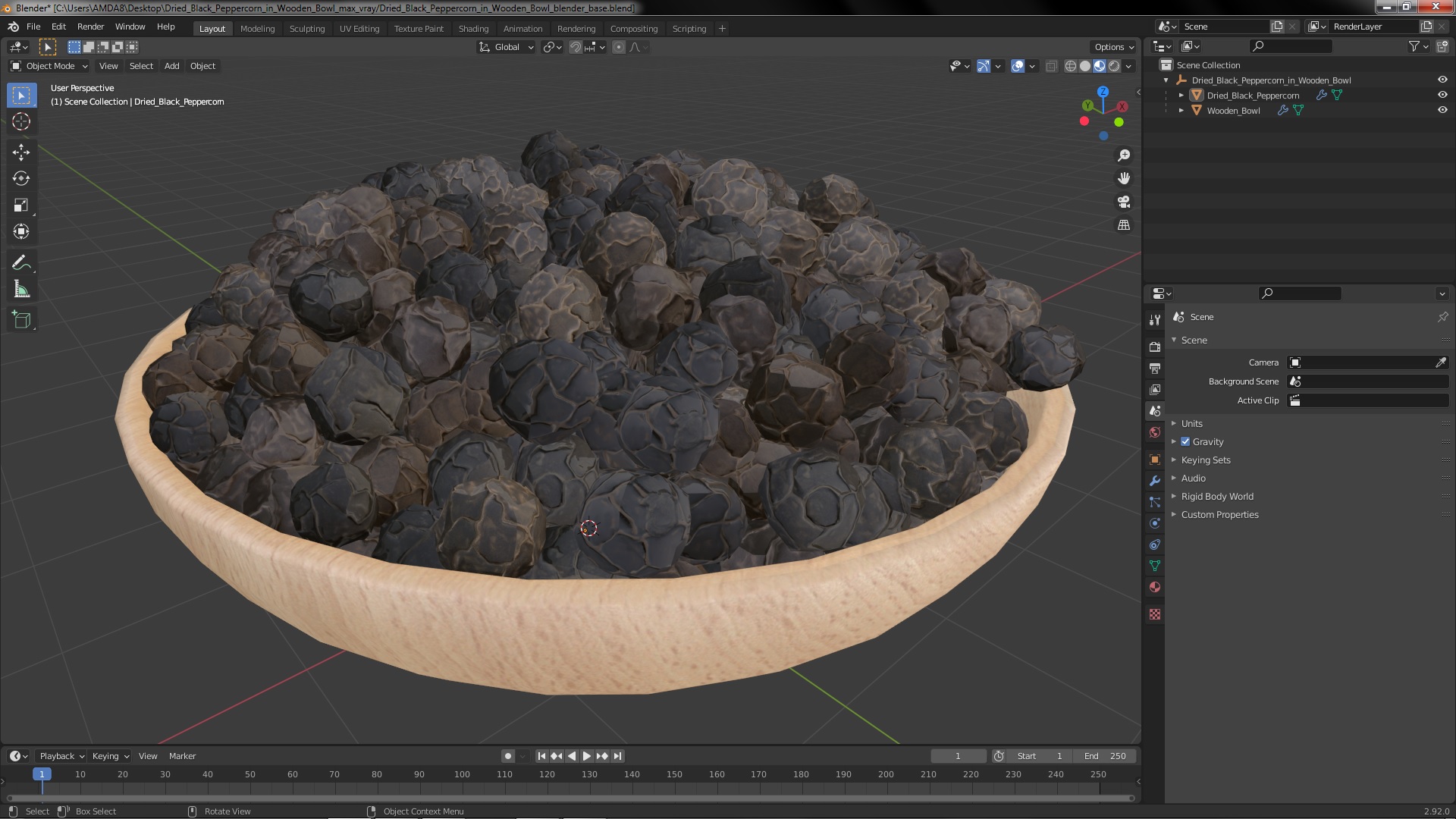Toggle the Gravity checkbox
This screenshot has height=819, width=1456.
pyautogui.click(x=1185, y=441)
